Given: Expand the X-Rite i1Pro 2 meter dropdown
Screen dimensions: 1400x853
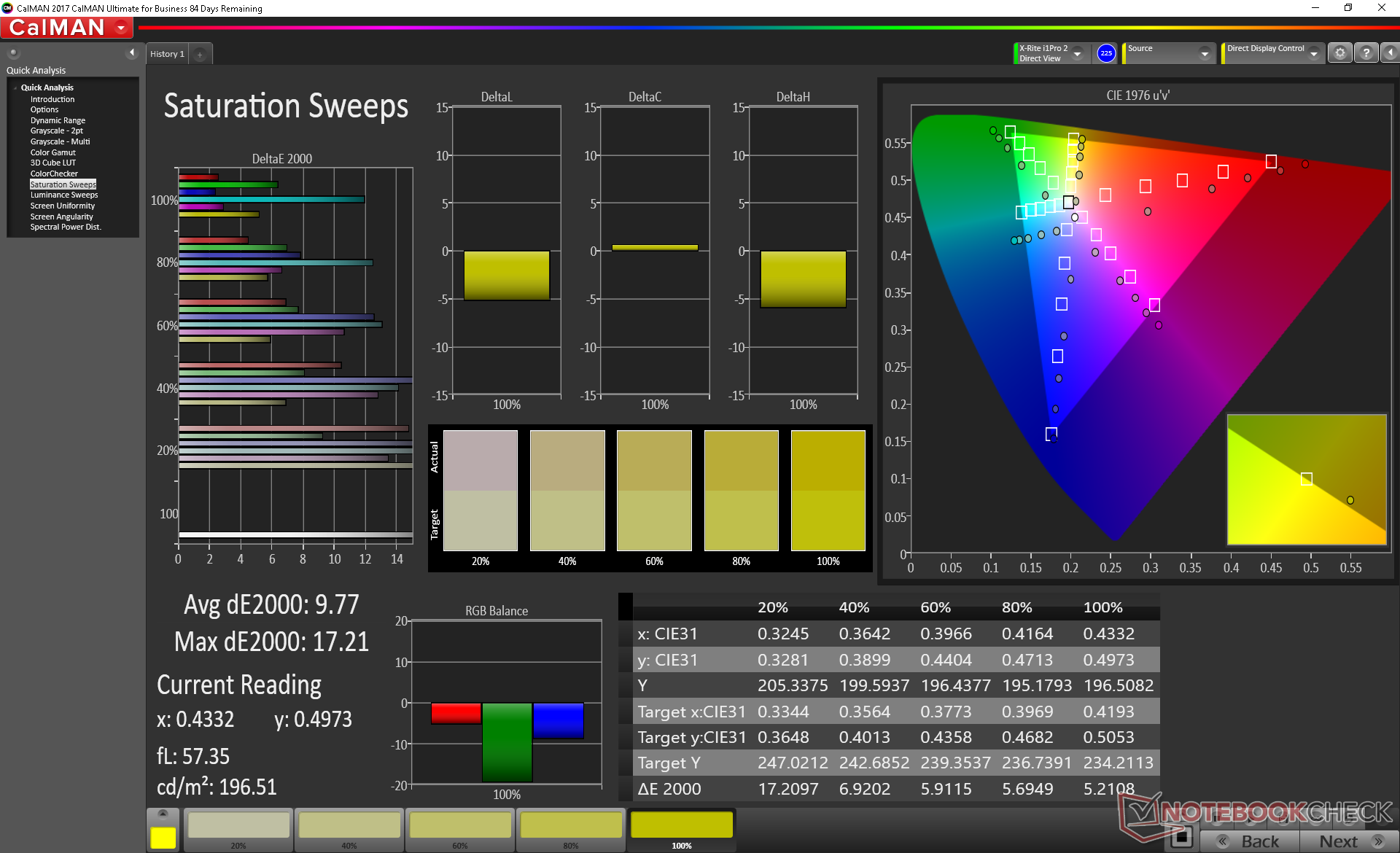Looking at the screenshot, I should point(1077,53).
